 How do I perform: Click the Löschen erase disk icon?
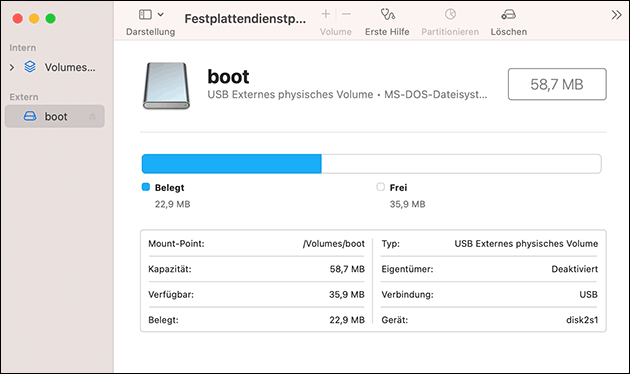tap(509, 15)
